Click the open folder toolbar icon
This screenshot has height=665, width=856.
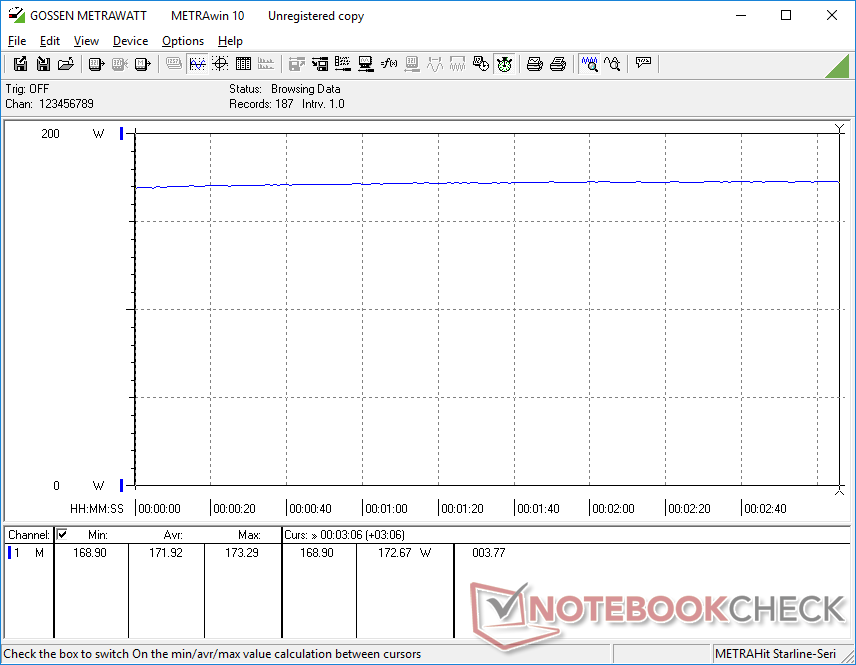pos(66,64)
